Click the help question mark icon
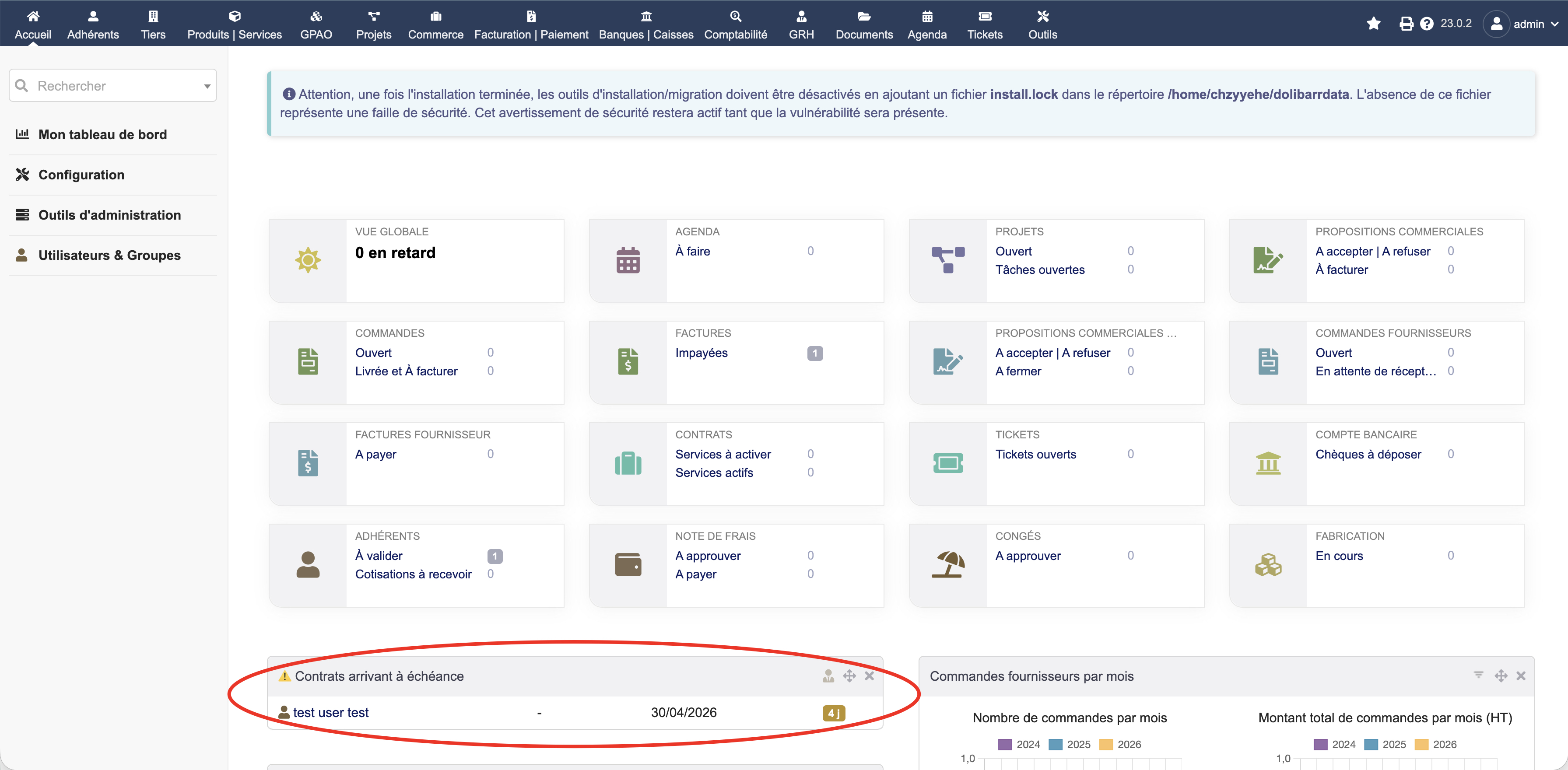 1427,24
